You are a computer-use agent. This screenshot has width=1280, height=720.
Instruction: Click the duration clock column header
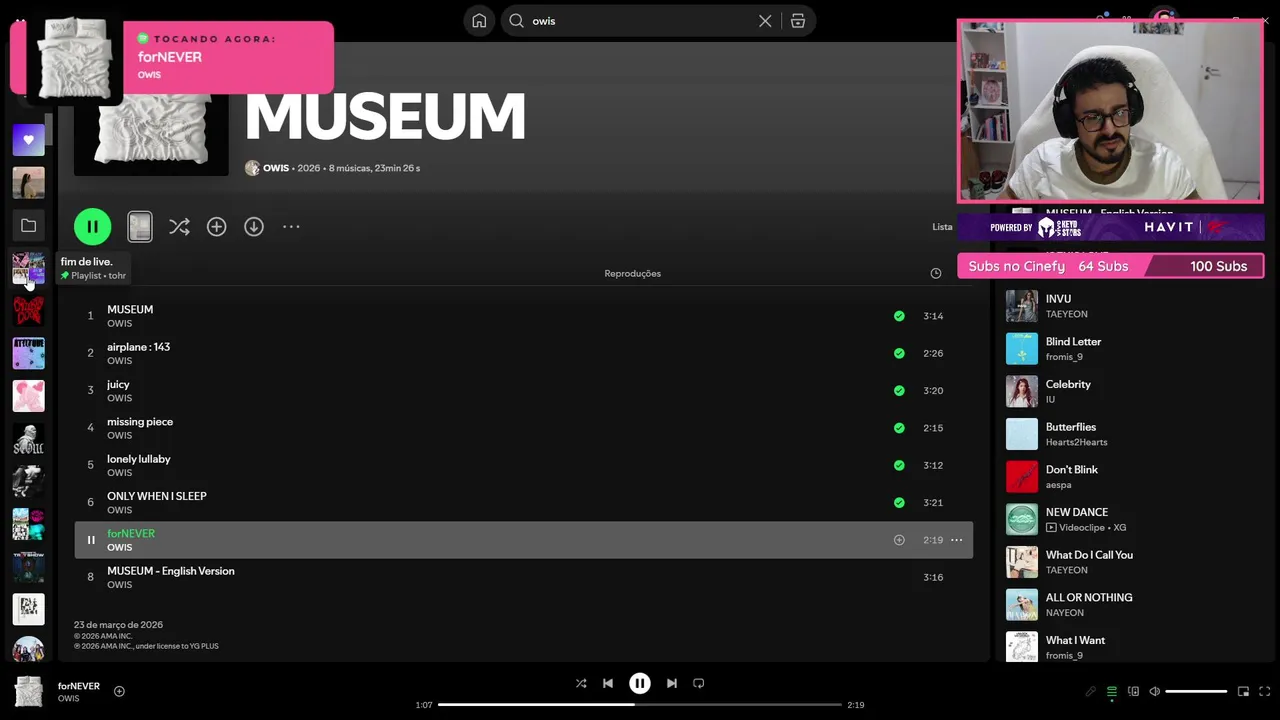(x=936, y=274)
